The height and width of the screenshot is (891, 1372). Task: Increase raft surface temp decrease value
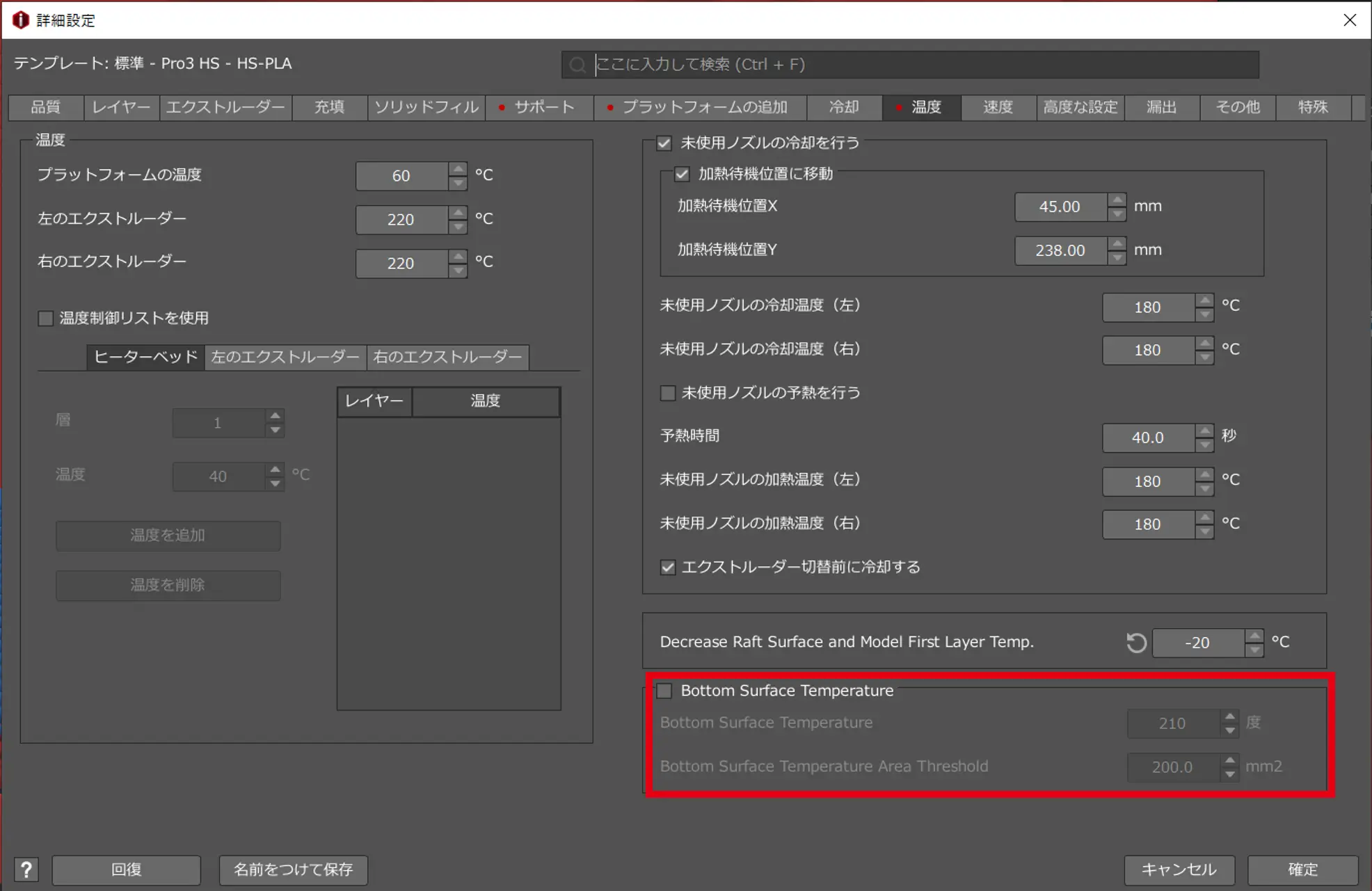pos(1254,636)
